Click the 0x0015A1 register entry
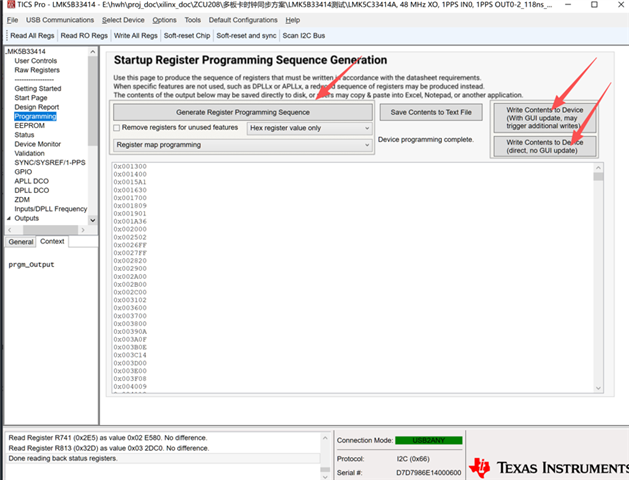Image resolution: width=629 pixels, height=480 pixels. click(130, 182)
